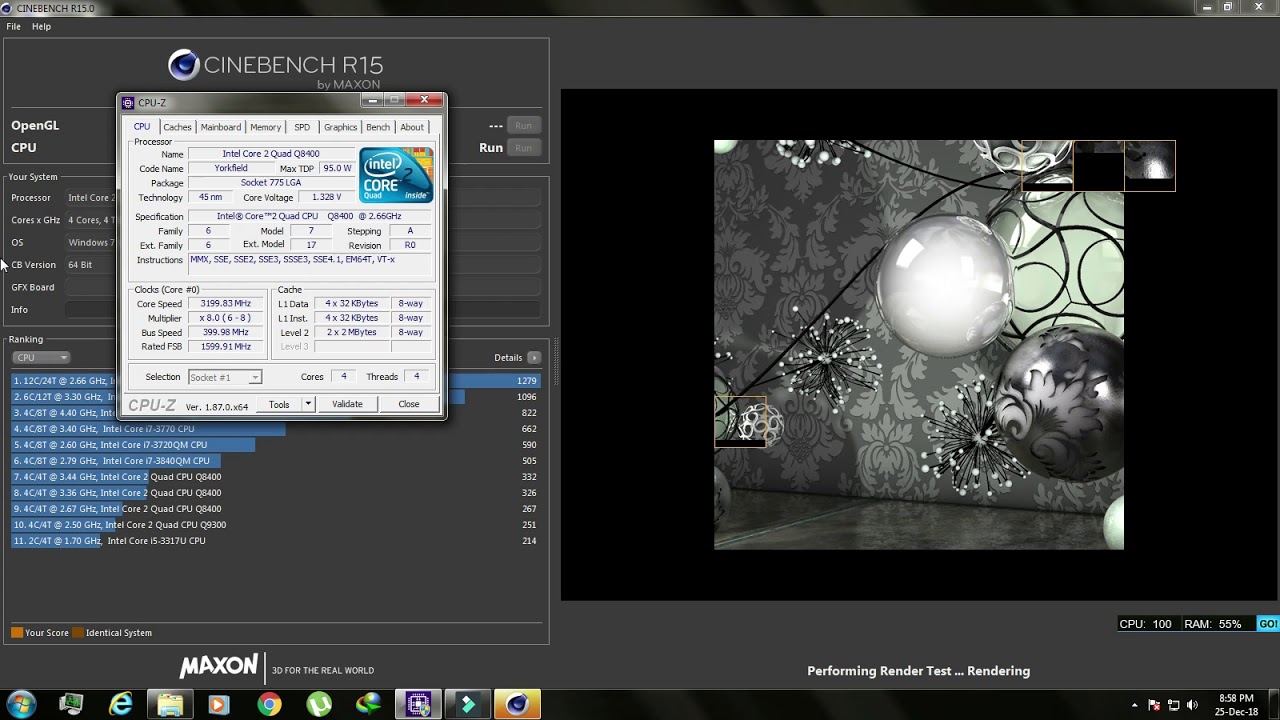Open the system monitor taskbar icon
Image resolution: width=1280 pixels, height=720 pixels.
71,705
